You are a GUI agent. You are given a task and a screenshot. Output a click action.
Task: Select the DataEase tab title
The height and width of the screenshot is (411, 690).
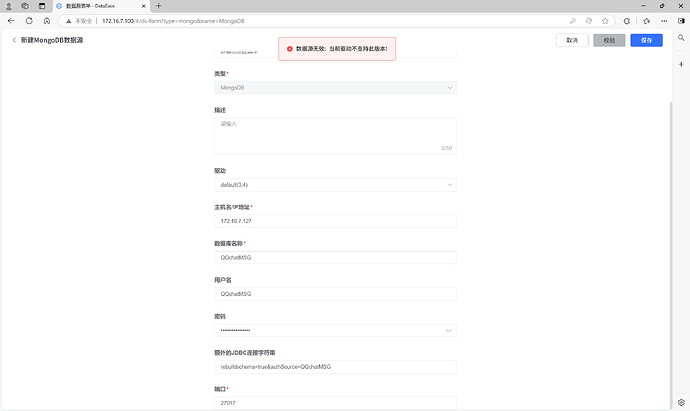click(90, 6)
